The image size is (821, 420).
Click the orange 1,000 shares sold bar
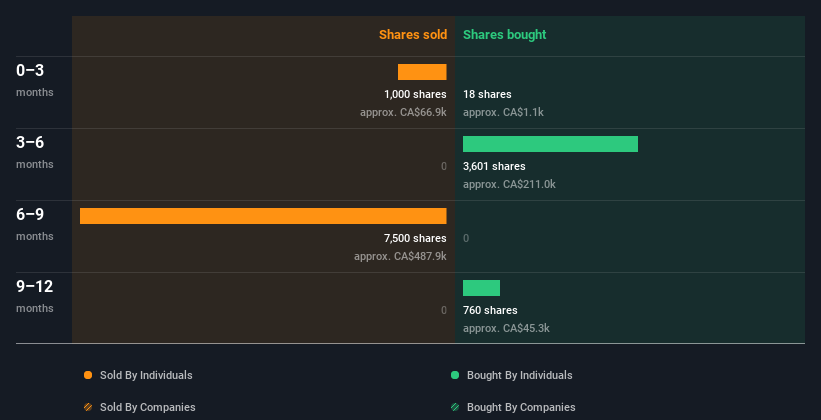click(422, 72)
